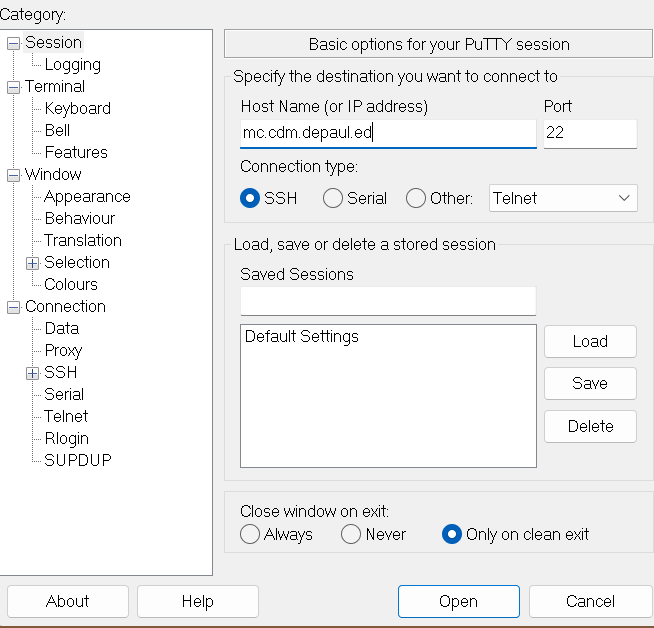Open the Rlogin settings category
This screenshot has height=628, width=654.
pos(67,439)
